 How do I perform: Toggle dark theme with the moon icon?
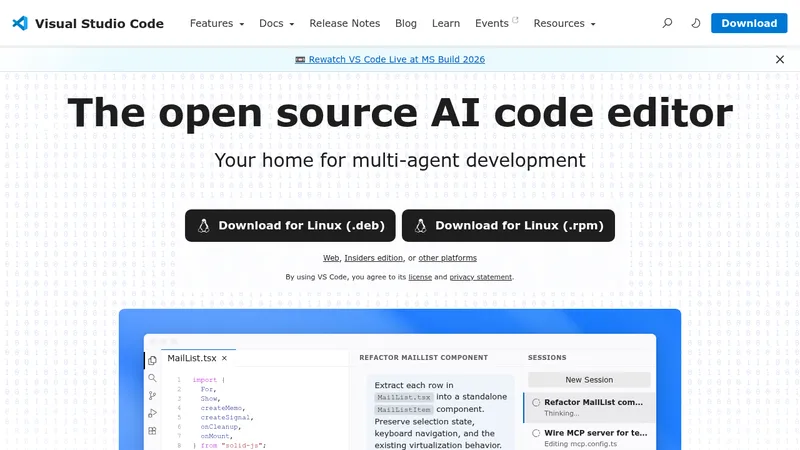[695, 23]
